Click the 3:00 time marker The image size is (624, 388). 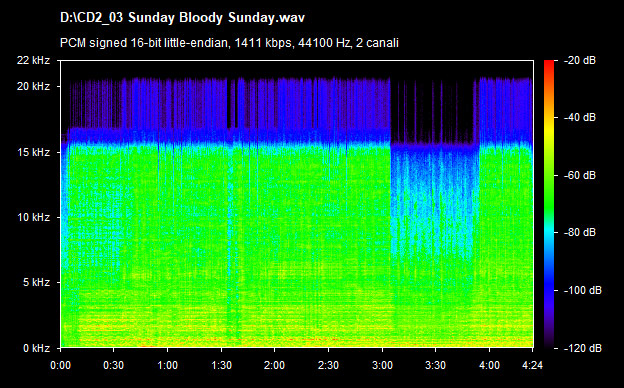coord(382,365)
